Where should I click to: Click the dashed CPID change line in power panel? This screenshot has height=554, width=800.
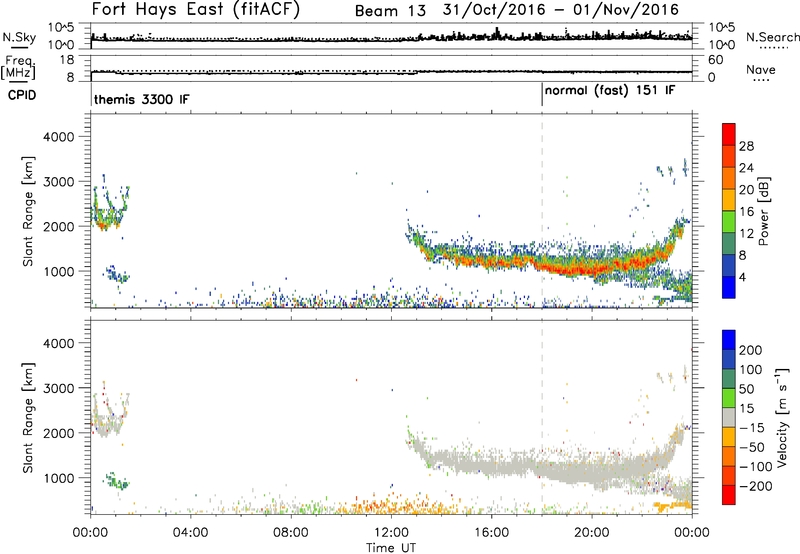click(x=542, y=210)
